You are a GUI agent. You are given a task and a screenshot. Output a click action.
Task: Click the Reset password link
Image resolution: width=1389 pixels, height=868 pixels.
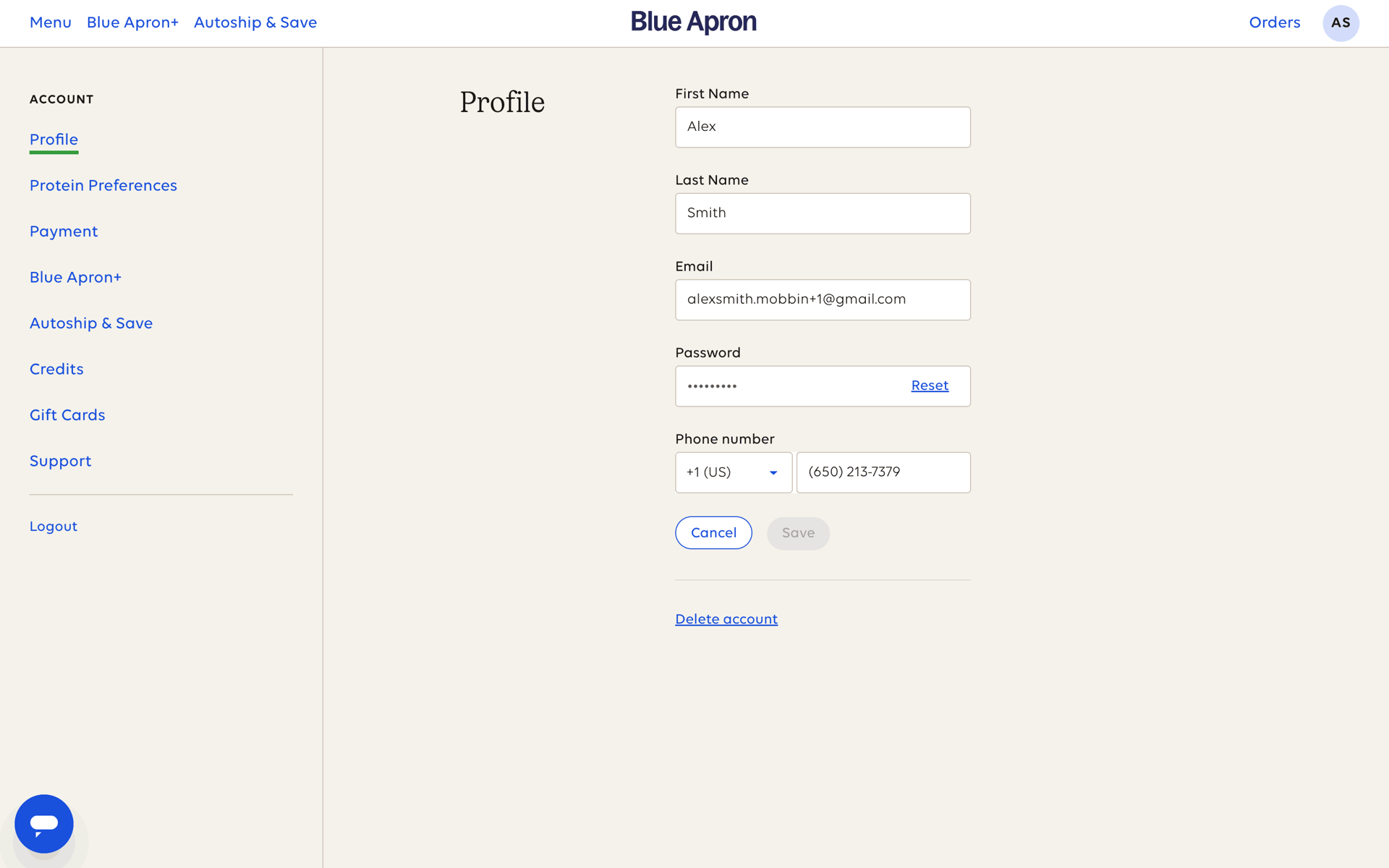click(930, 386)
